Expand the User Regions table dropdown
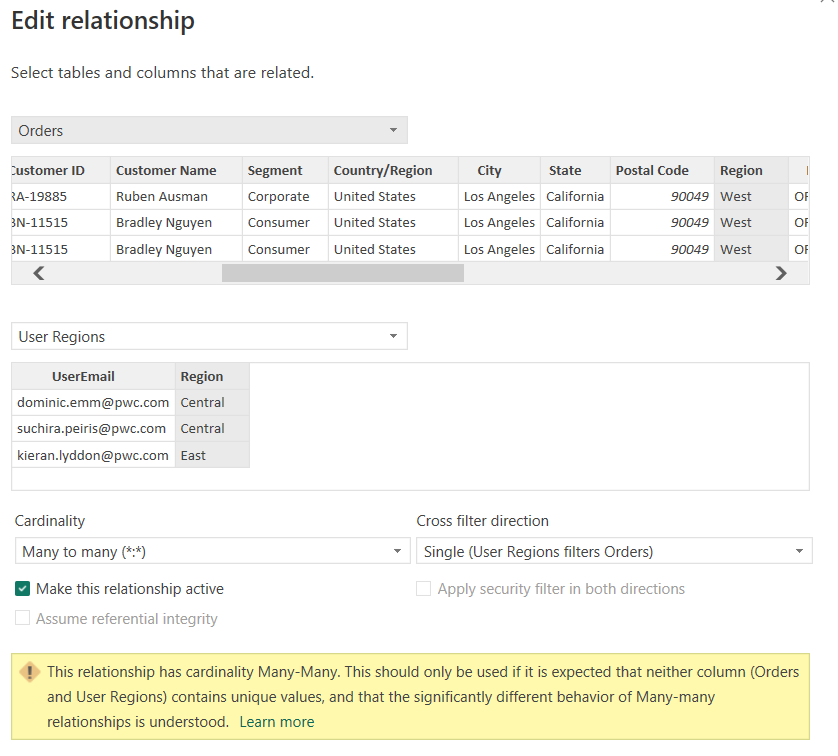Viewport: 838px width, 756px height. tap(209, 337)
